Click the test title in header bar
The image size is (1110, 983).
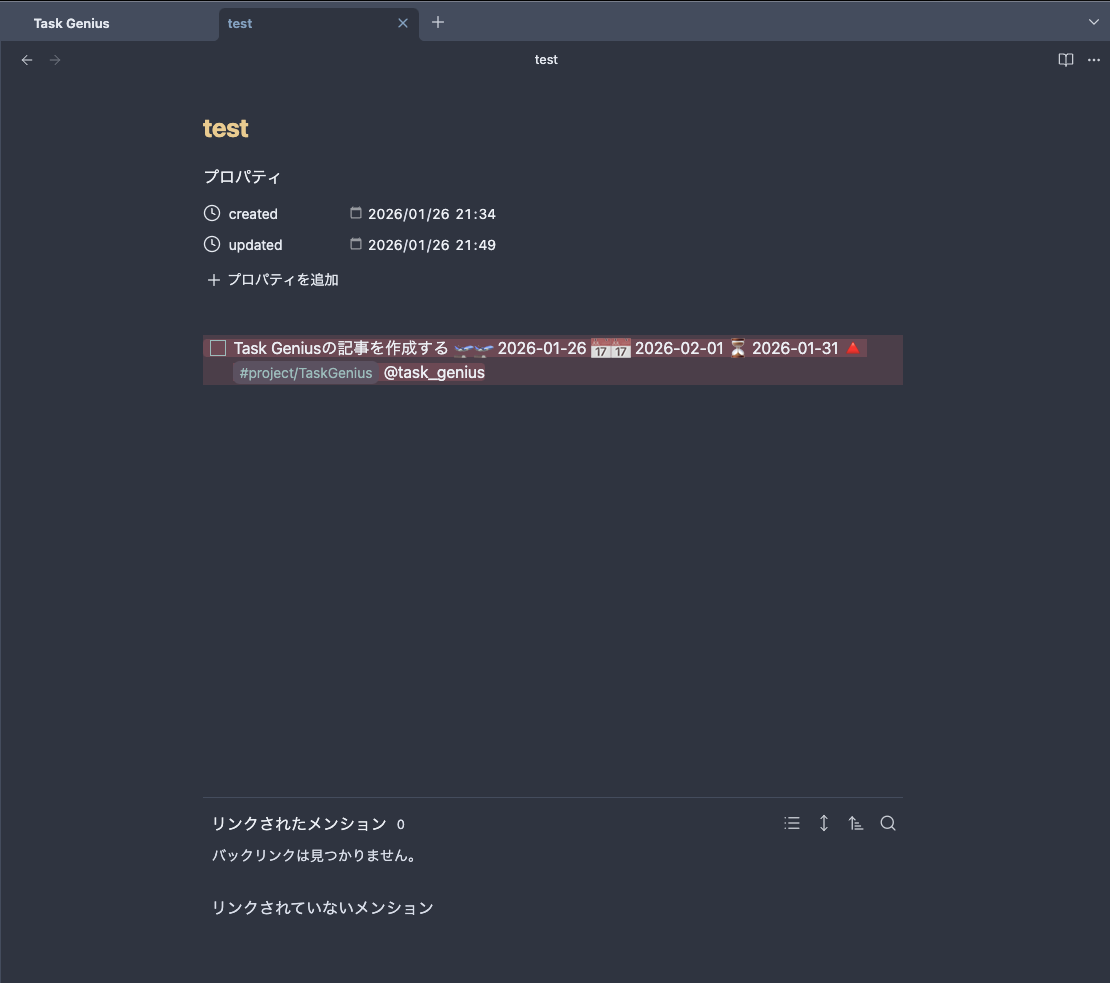(x=546, y=60)
